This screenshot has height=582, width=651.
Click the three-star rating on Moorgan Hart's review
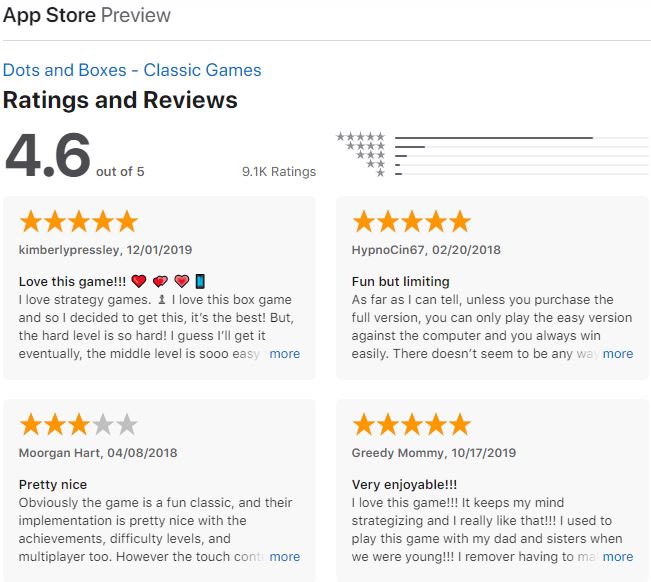tap(78, 425)
